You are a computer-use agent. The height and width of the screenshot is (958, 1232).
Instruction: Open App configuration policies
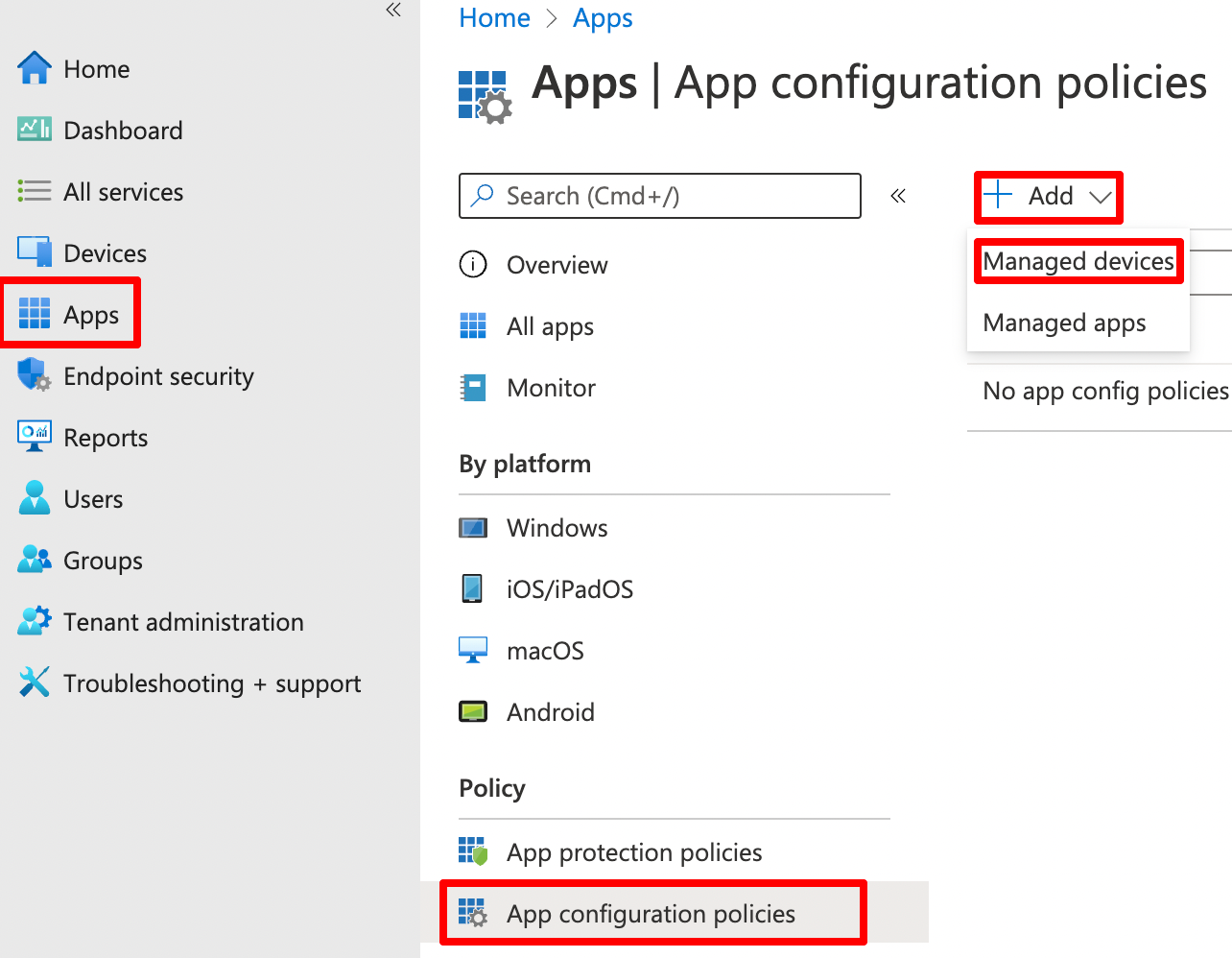(650, 914)
